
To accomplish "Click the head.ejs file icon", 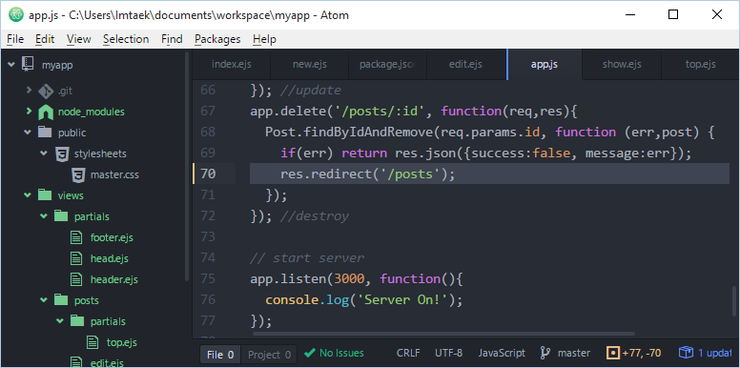I will coord(76,259).
